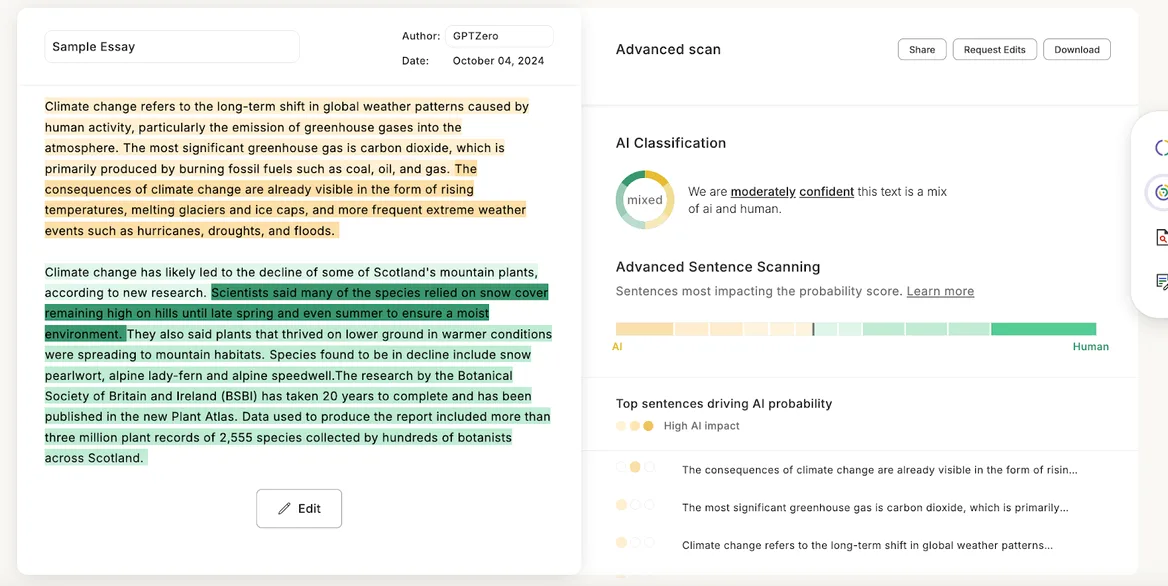Click the 'AI' label under the probability bar
Screen dimensions: 1168x586
[x=617, y=347]
